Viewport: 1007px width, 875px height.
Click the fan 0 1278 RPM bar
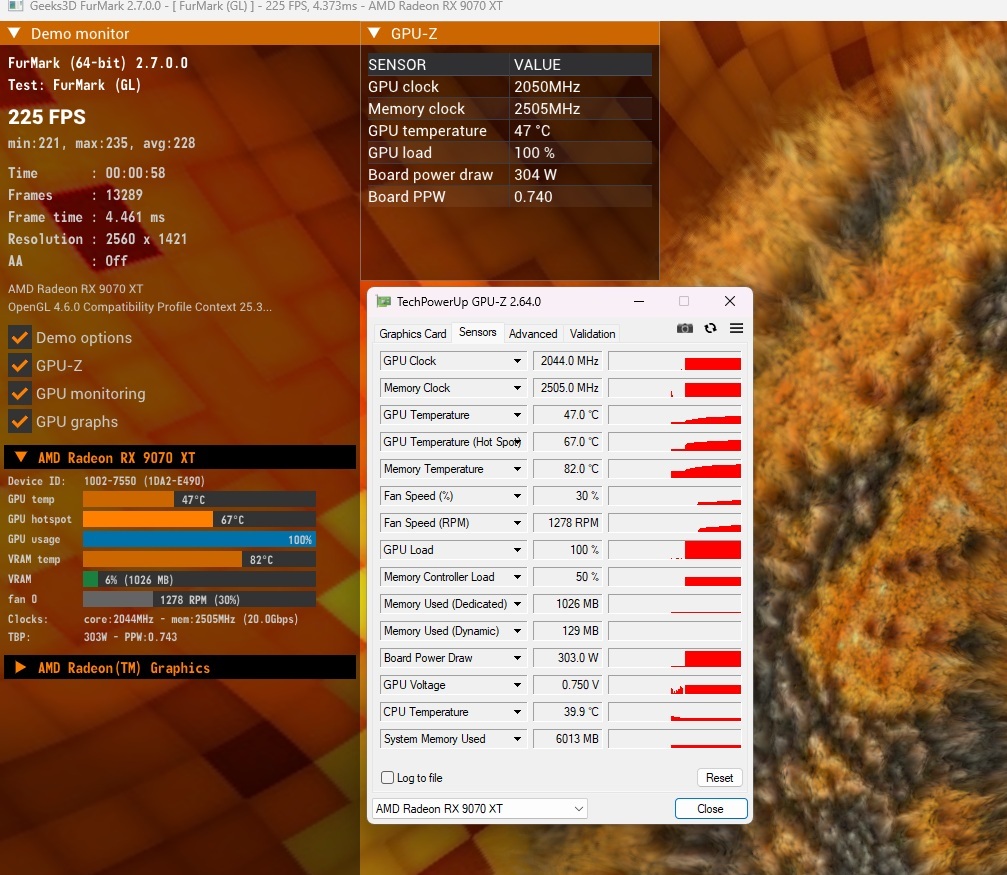coord(199,599)
